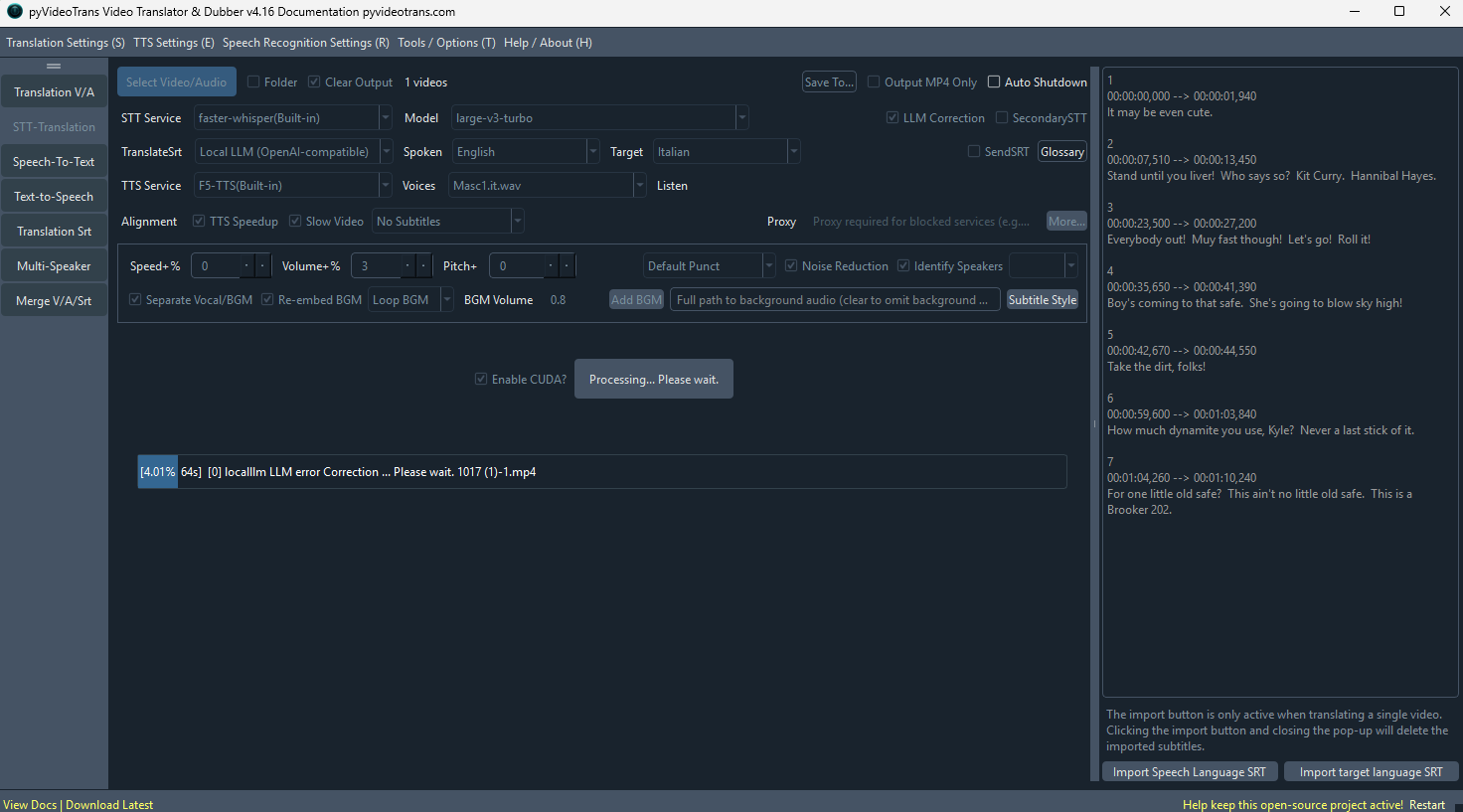Open the TranslateSrt Local LLM dropdown
The width and height of the screenshot is (1463, 812).
click(x=293, y=152)
